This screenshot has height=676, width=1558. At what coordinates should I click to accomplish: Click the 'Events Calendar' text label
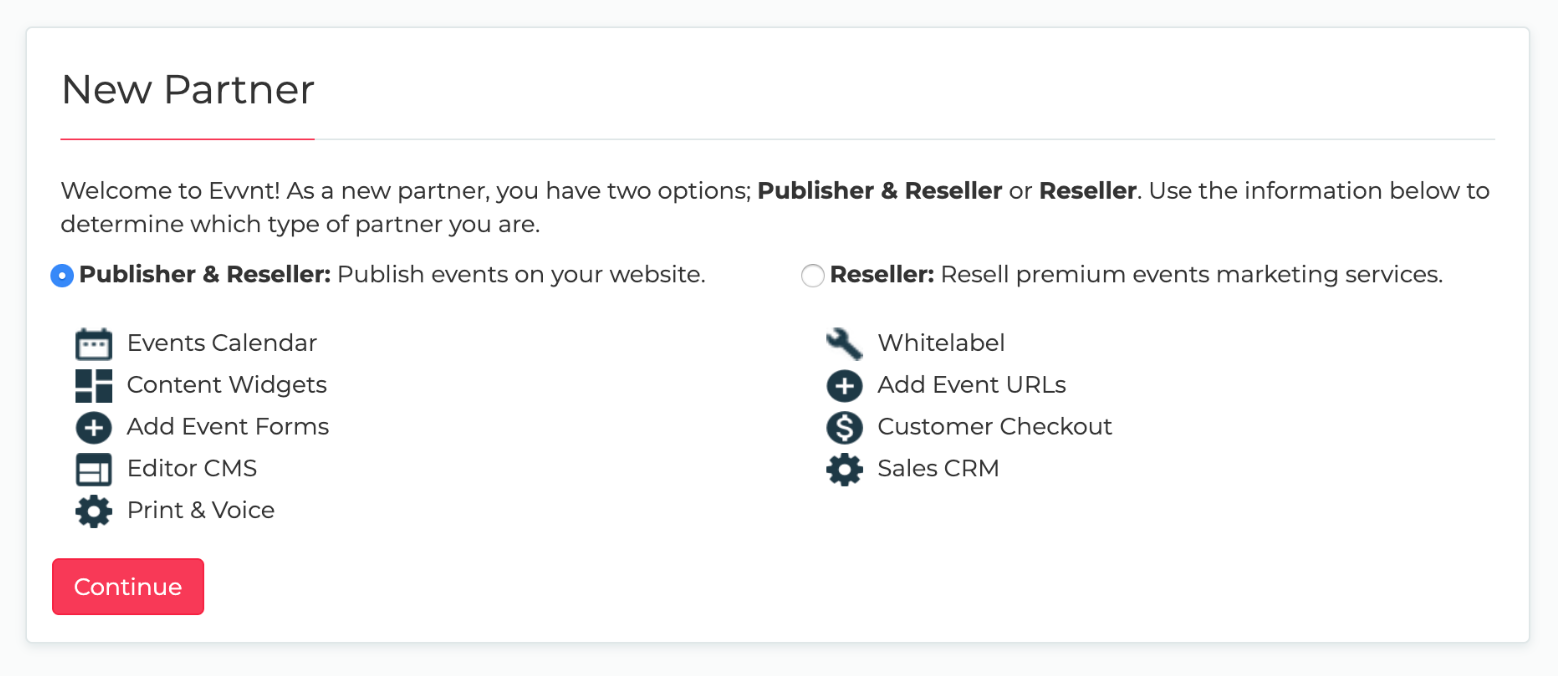coord(222,343)
